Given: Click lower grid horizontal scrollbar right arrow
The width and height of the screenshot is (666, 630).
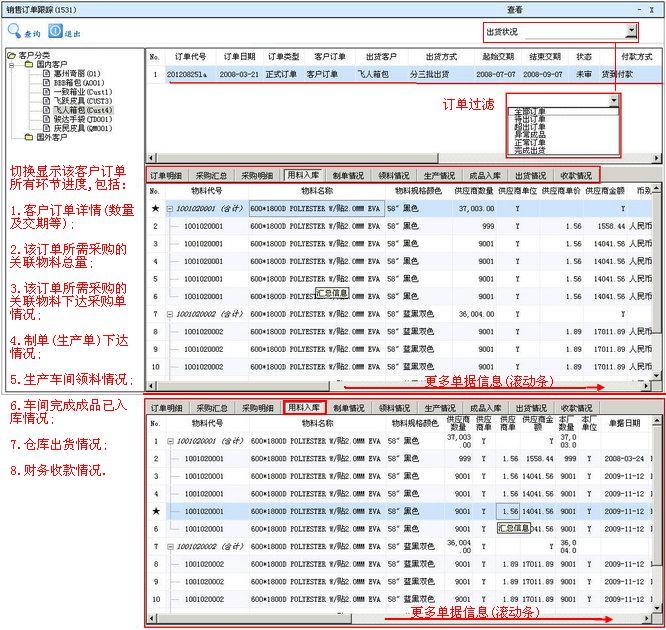Looking at the screenshot, I should click(x=646, y=618).
